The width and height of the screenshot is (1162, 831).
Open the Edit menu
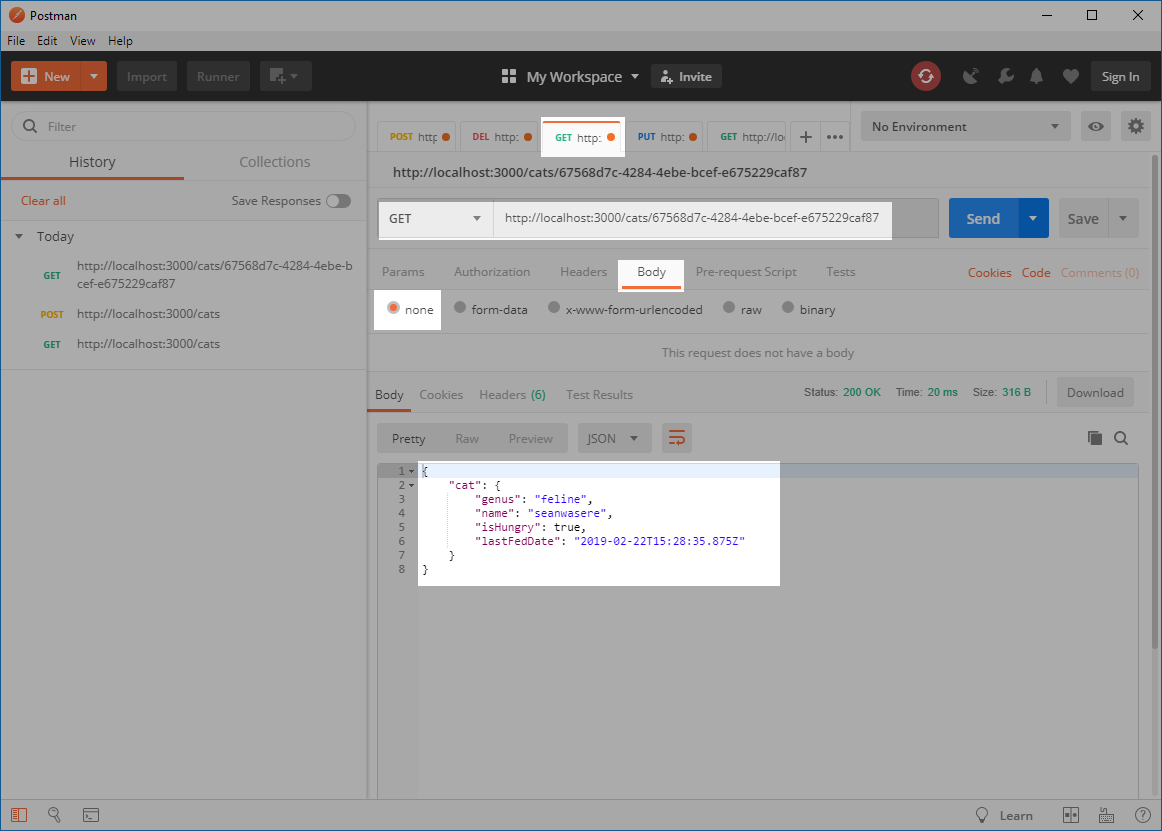click(47, 41)
